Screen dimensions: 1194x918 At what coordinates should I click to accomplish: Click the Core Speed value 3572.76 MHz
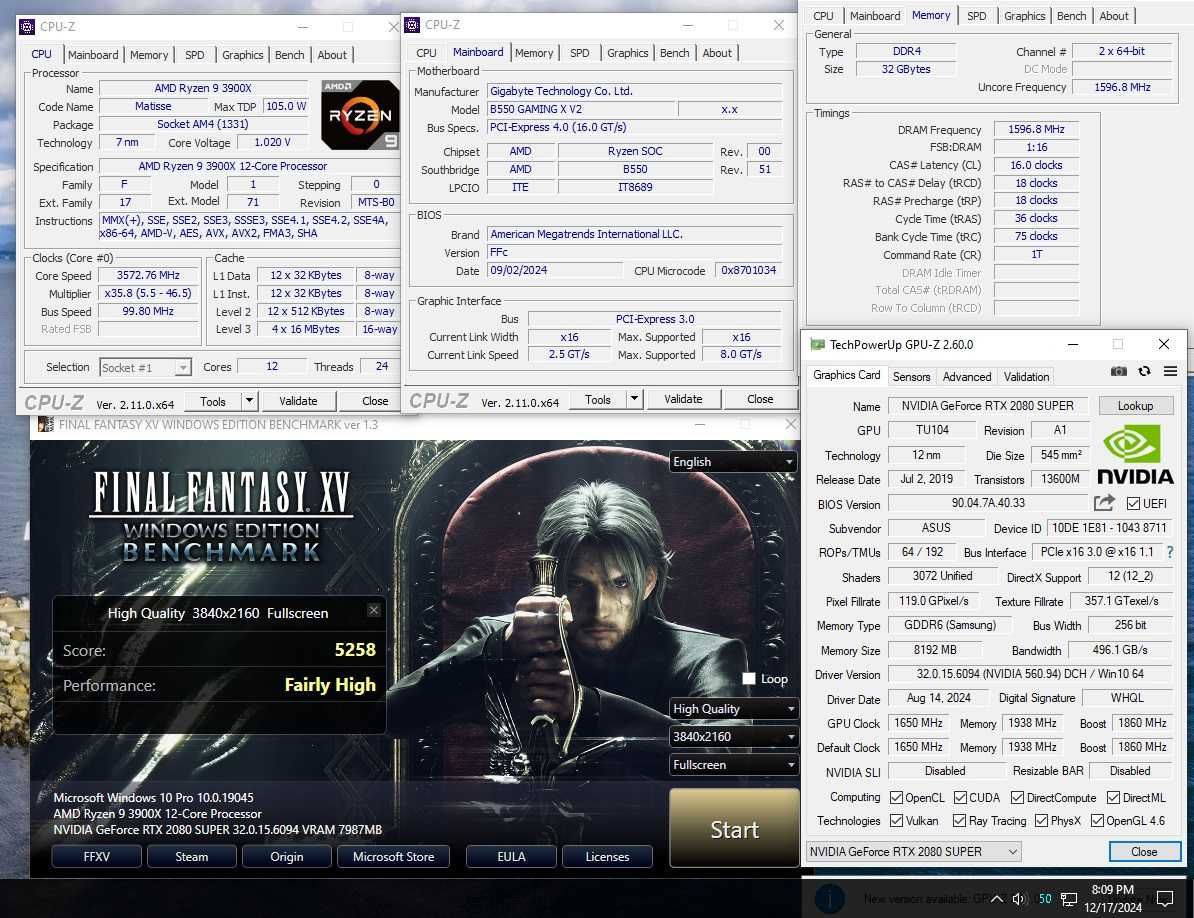tap(148, 276)
